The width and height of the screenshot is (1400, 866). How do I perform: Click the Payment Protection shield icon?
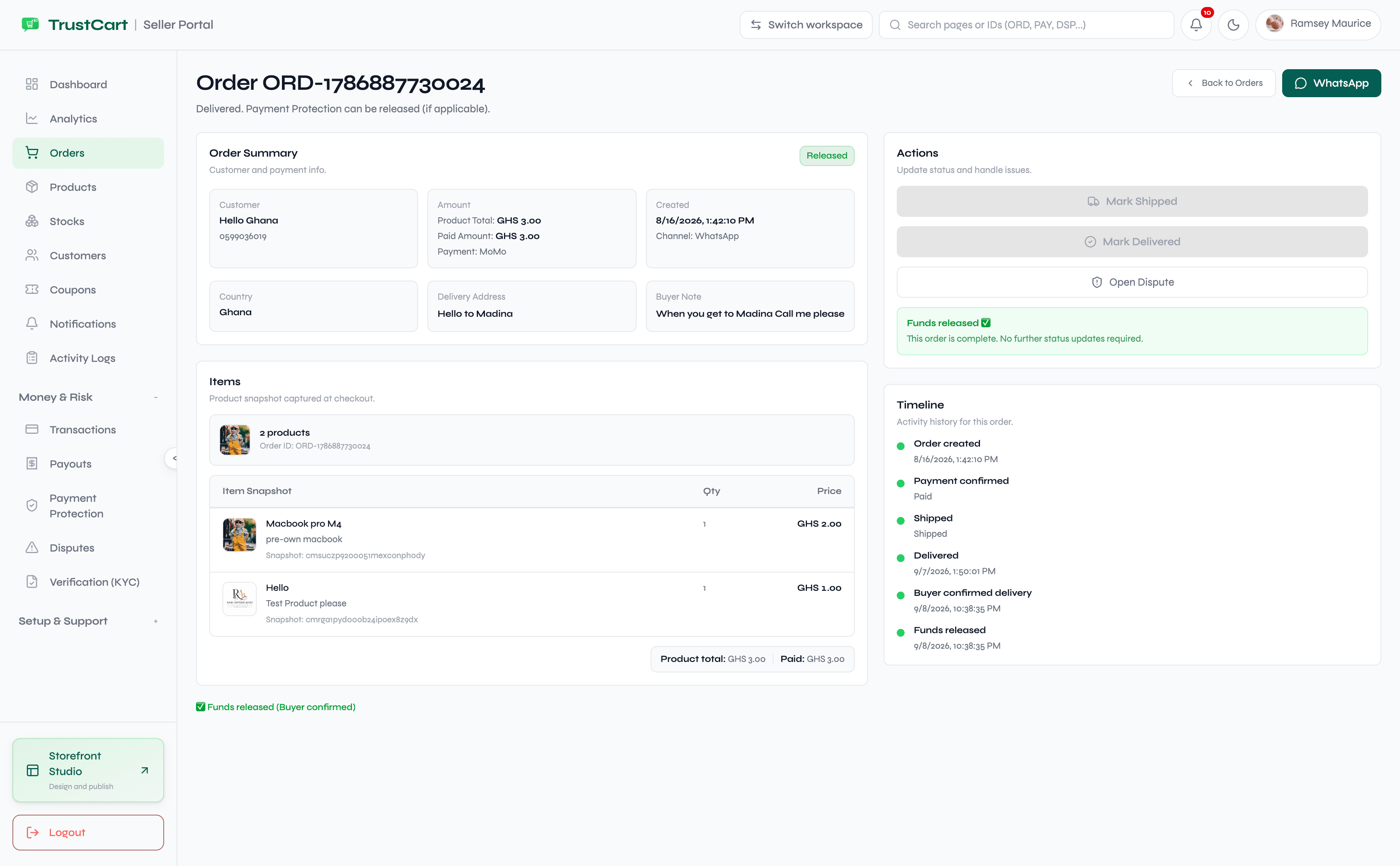(x=32, y=506)
